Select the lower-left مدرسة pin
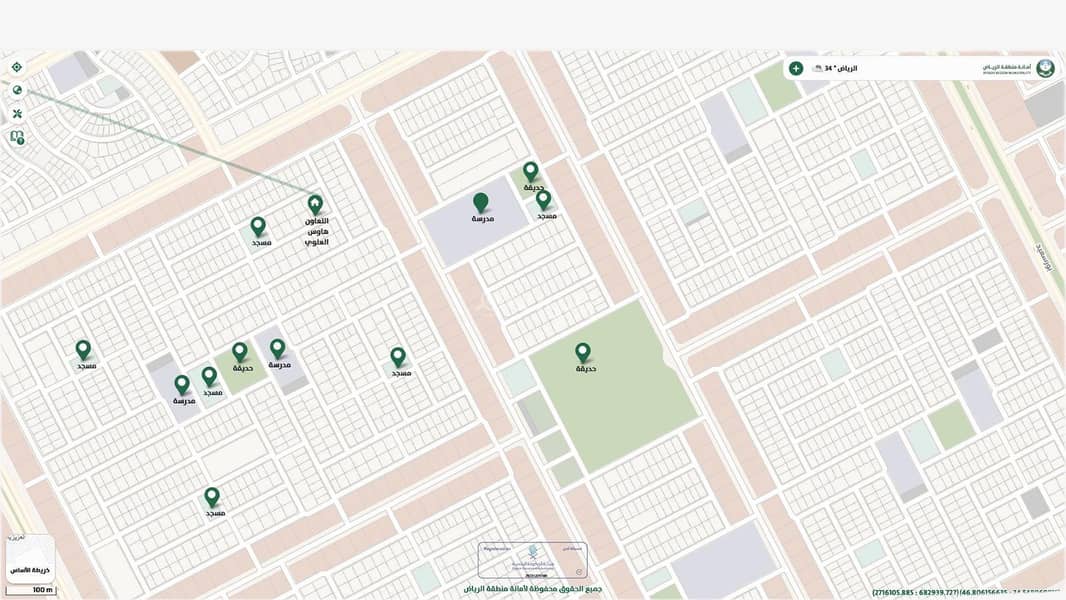 tap(182, 385)
